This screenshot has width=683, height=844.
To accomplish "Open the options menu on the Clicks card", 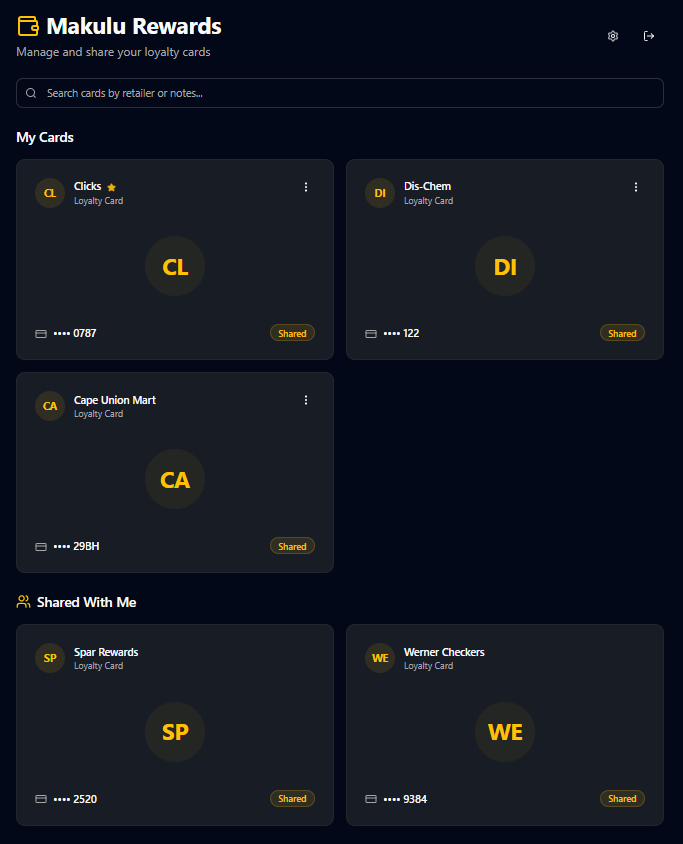I will point(306,187).
